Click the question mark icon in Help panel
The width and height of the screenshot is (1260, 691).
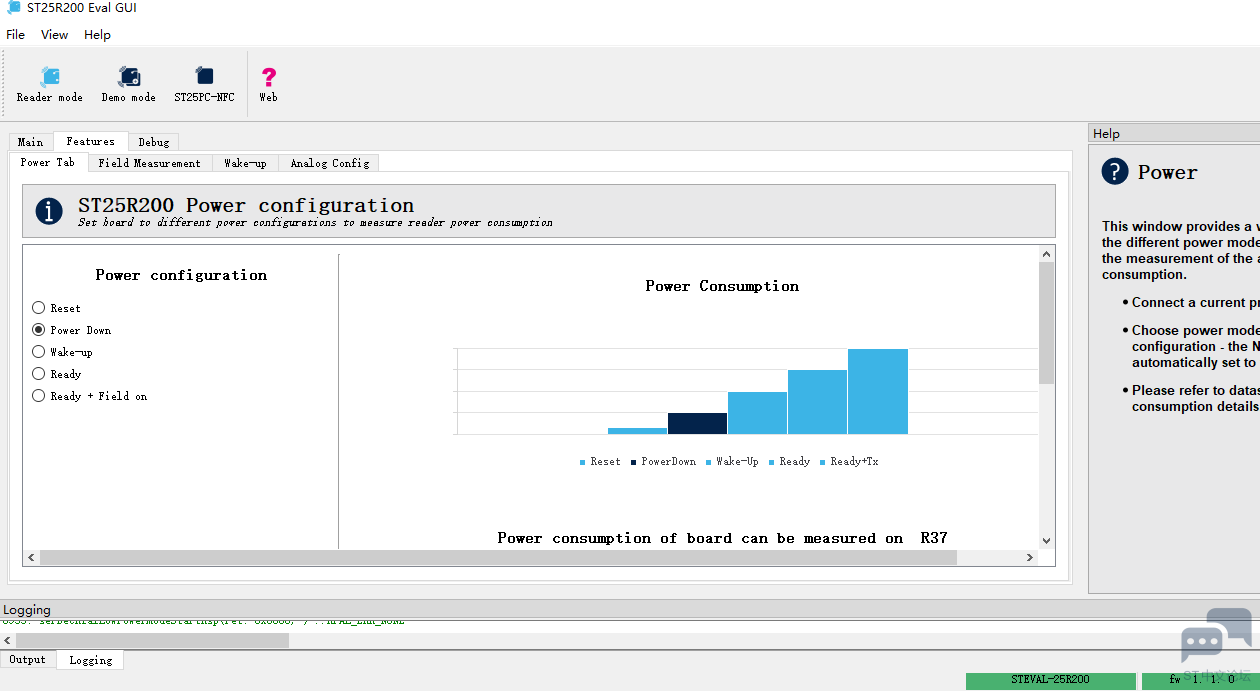[x=1115, y=172]
